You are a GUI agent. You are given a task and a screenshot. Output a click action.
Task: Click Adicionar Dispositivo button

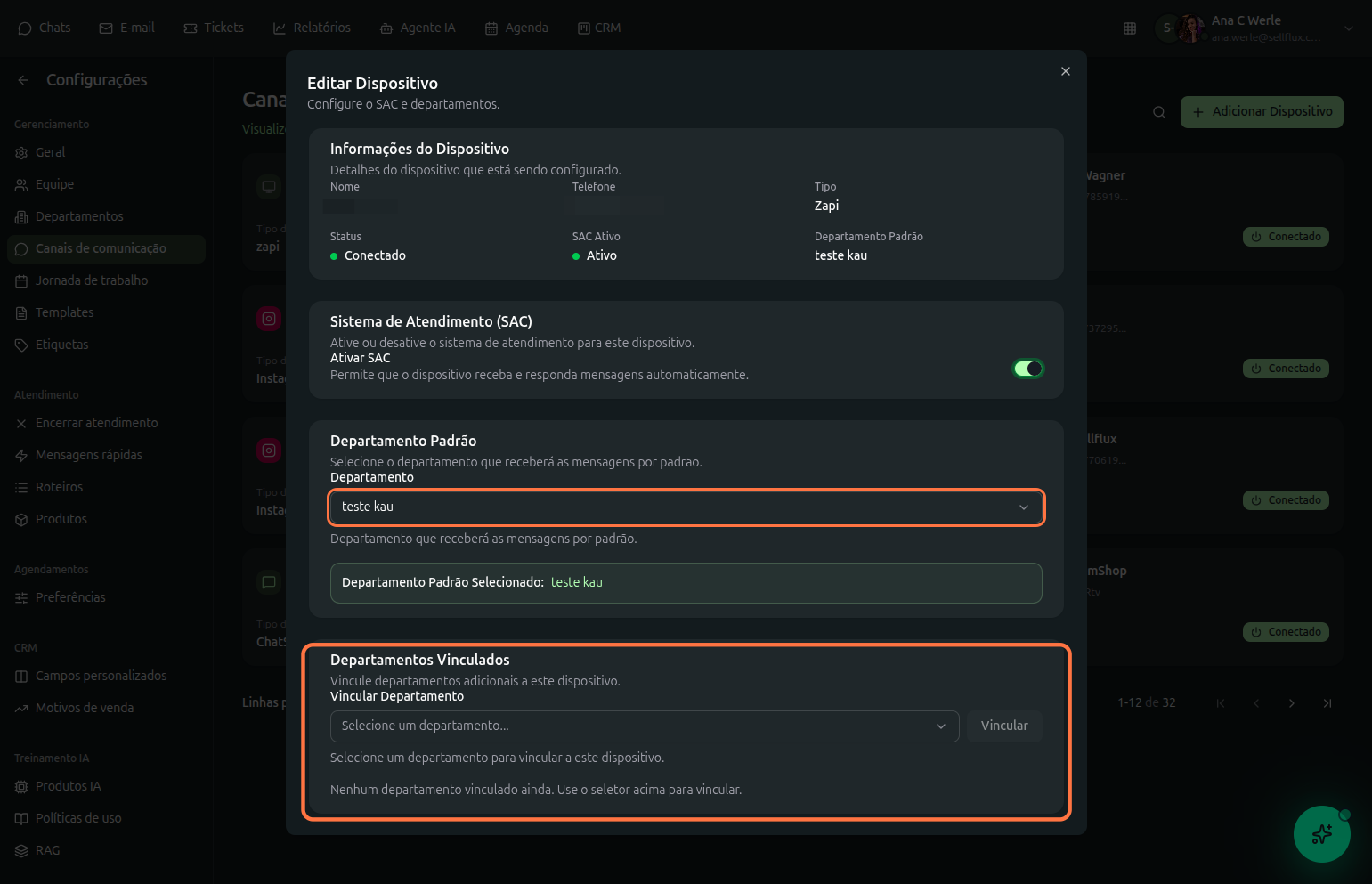[x=1261, y=112]
